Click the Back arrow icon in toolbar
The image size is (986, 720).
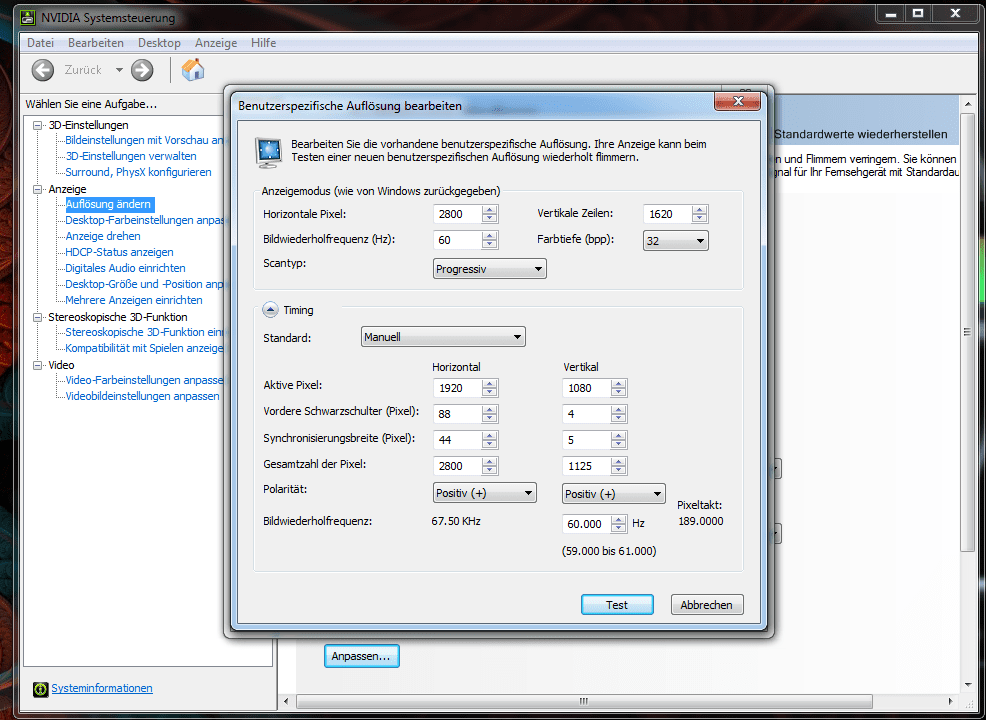click(x=43, y=70)
